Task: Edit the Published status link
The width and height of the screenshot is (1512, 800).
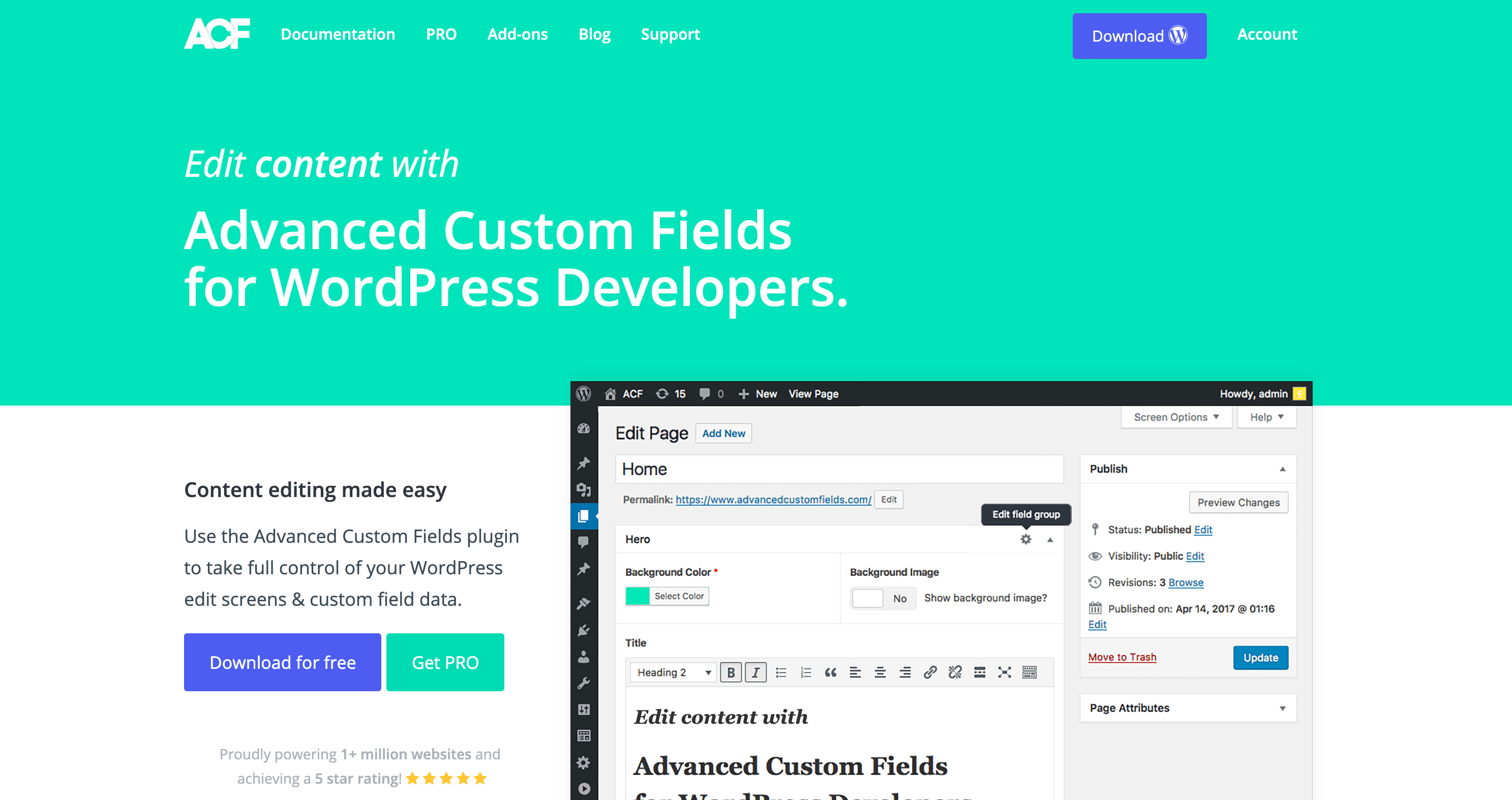Action: coord(1203,530)
